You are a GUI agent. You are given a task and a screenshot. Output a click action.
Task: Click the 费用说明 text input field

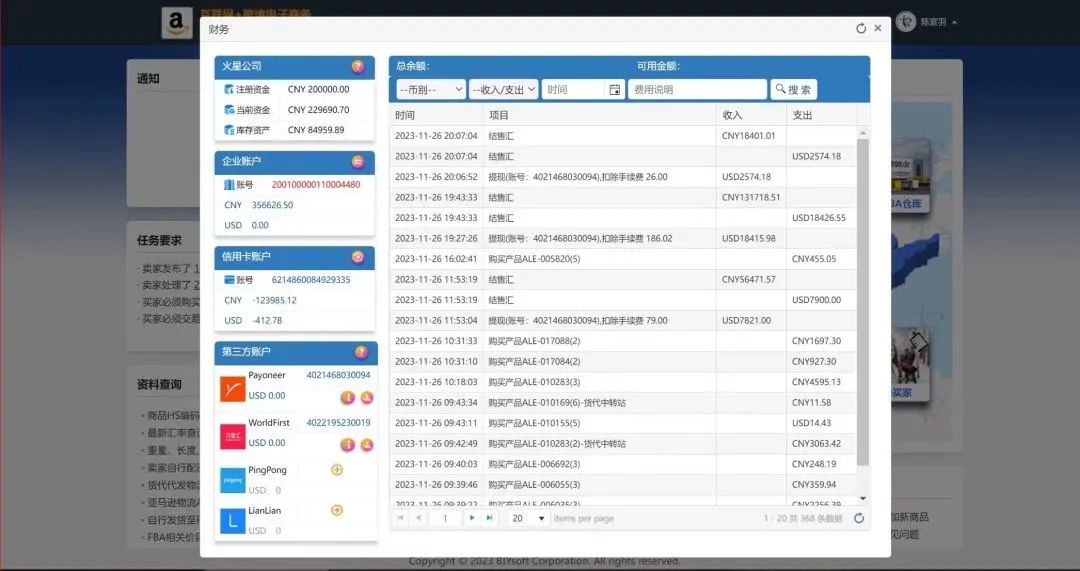pyautogui.click(x=697, y=90)
